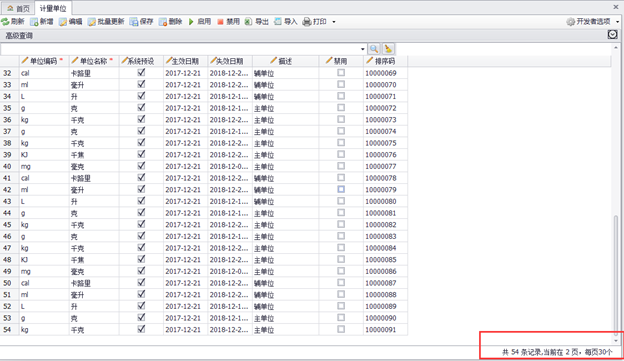Click the green 启用 enable icon

191,21
